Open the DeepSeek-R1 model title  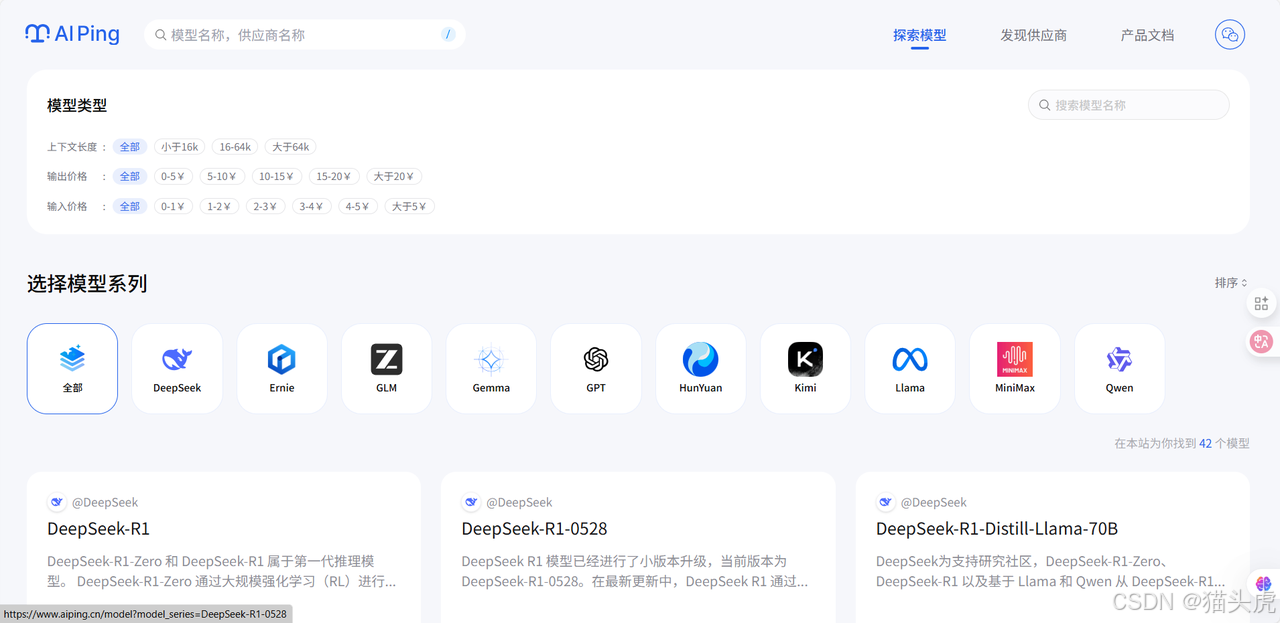pyautogui.click(x=98, y=529)
